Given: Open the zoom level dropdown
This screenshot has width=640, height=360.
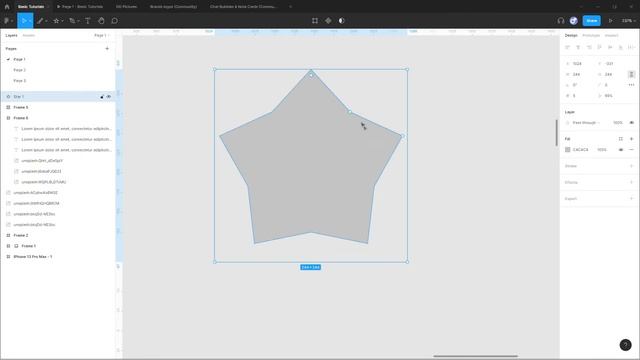Looking at the screenshot, I should (628, 21).
